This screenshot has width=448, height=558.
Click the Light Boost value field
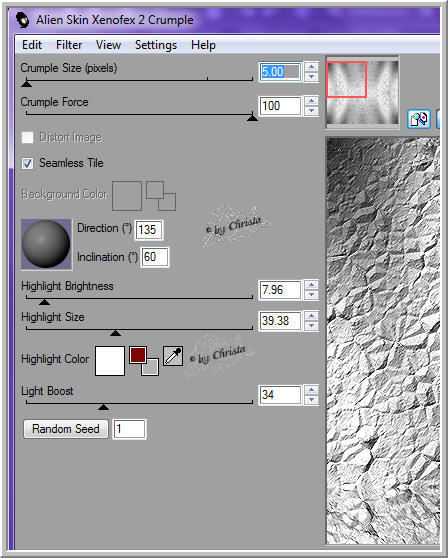(280, 395)
